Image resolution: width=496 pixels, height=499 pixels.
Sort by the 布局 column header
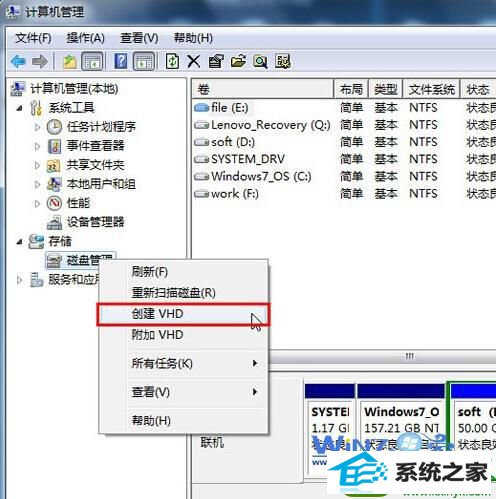351,89
